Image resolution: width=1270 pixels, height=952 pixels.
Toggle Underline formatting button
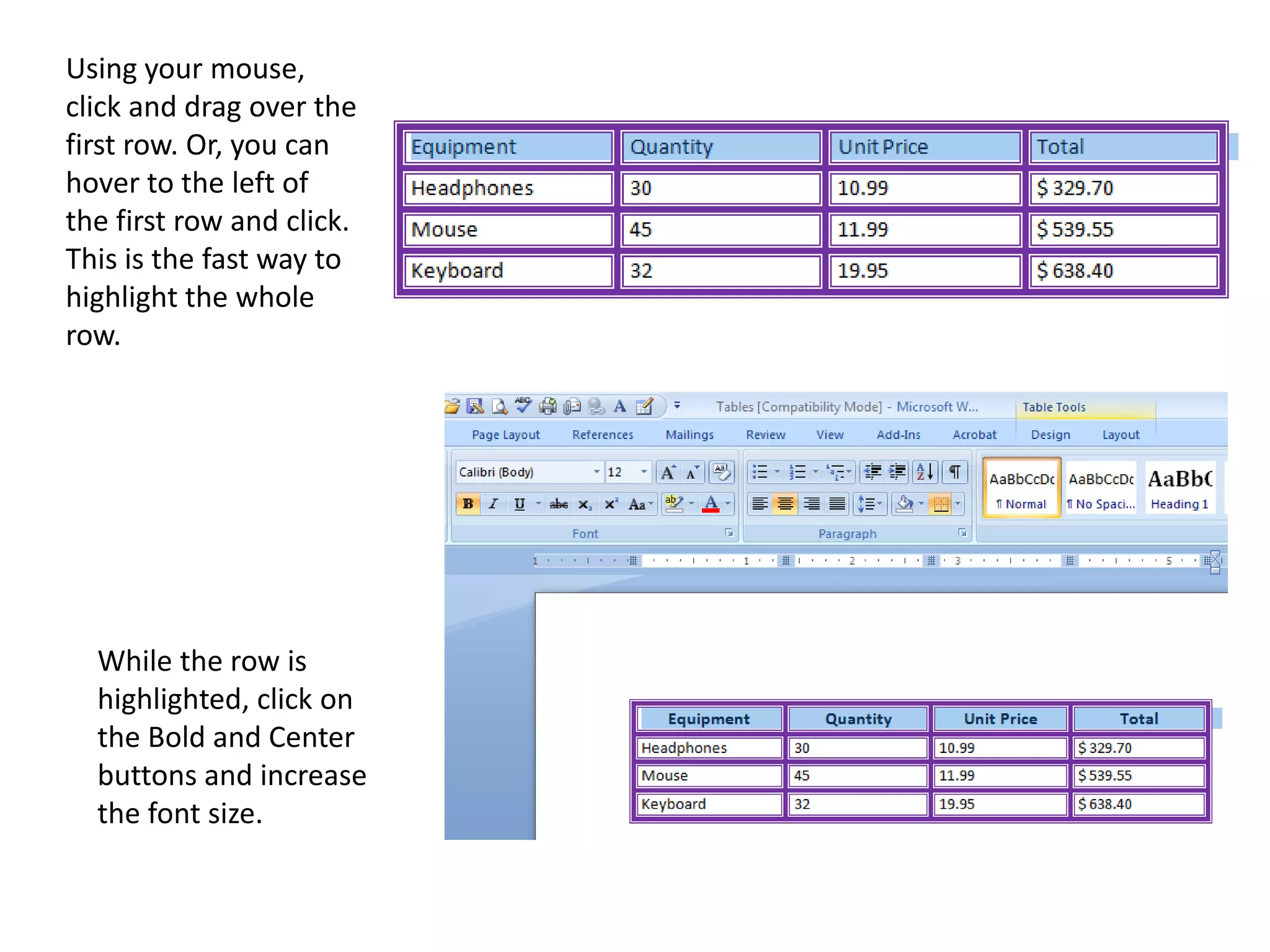pos(520,504)
